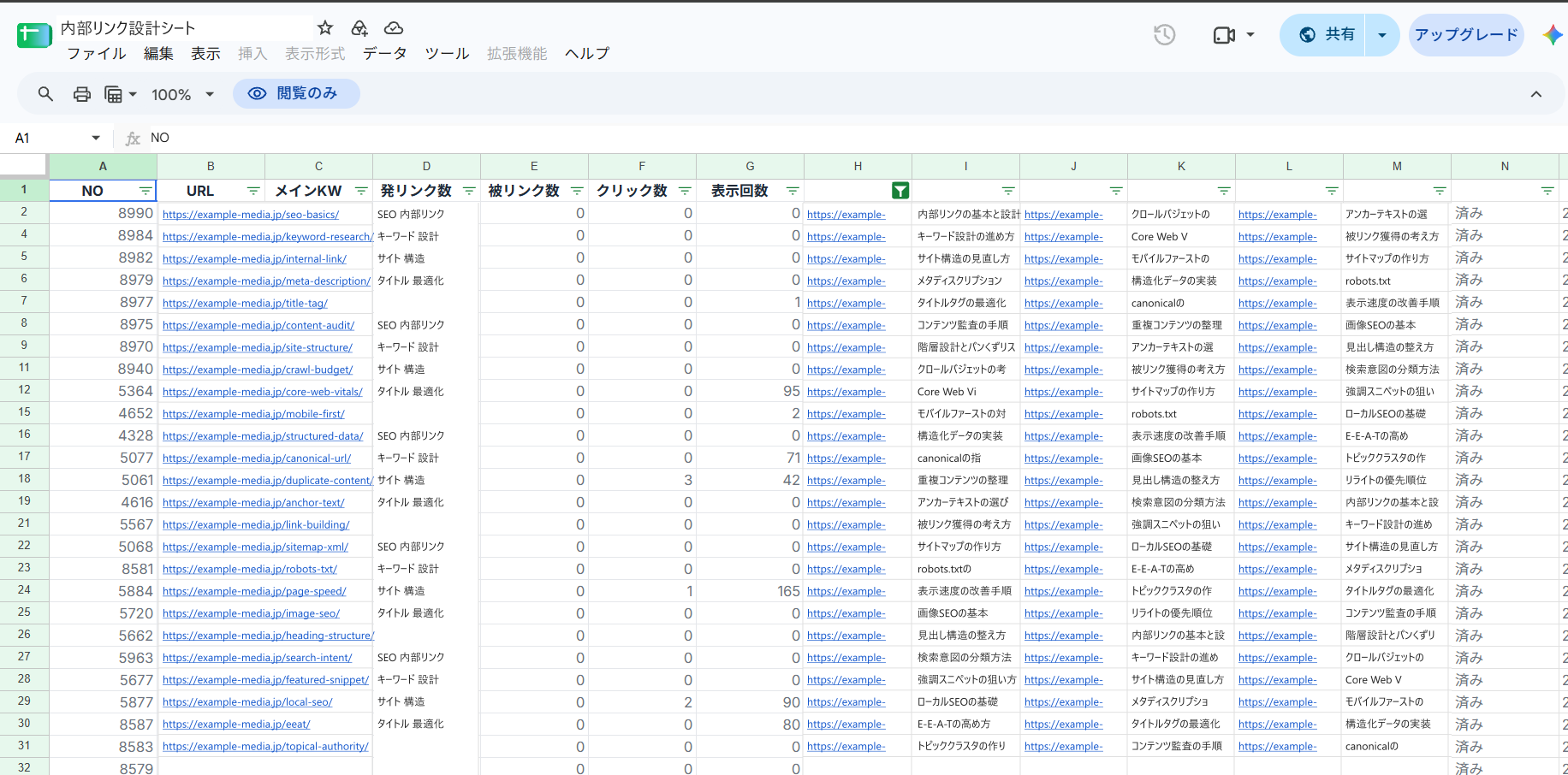The height and width of the screenshot is (775, 1568).
Task: Collapse the toolbar with the chevron
Action: pyautogui.click(x=1536, y=94)
